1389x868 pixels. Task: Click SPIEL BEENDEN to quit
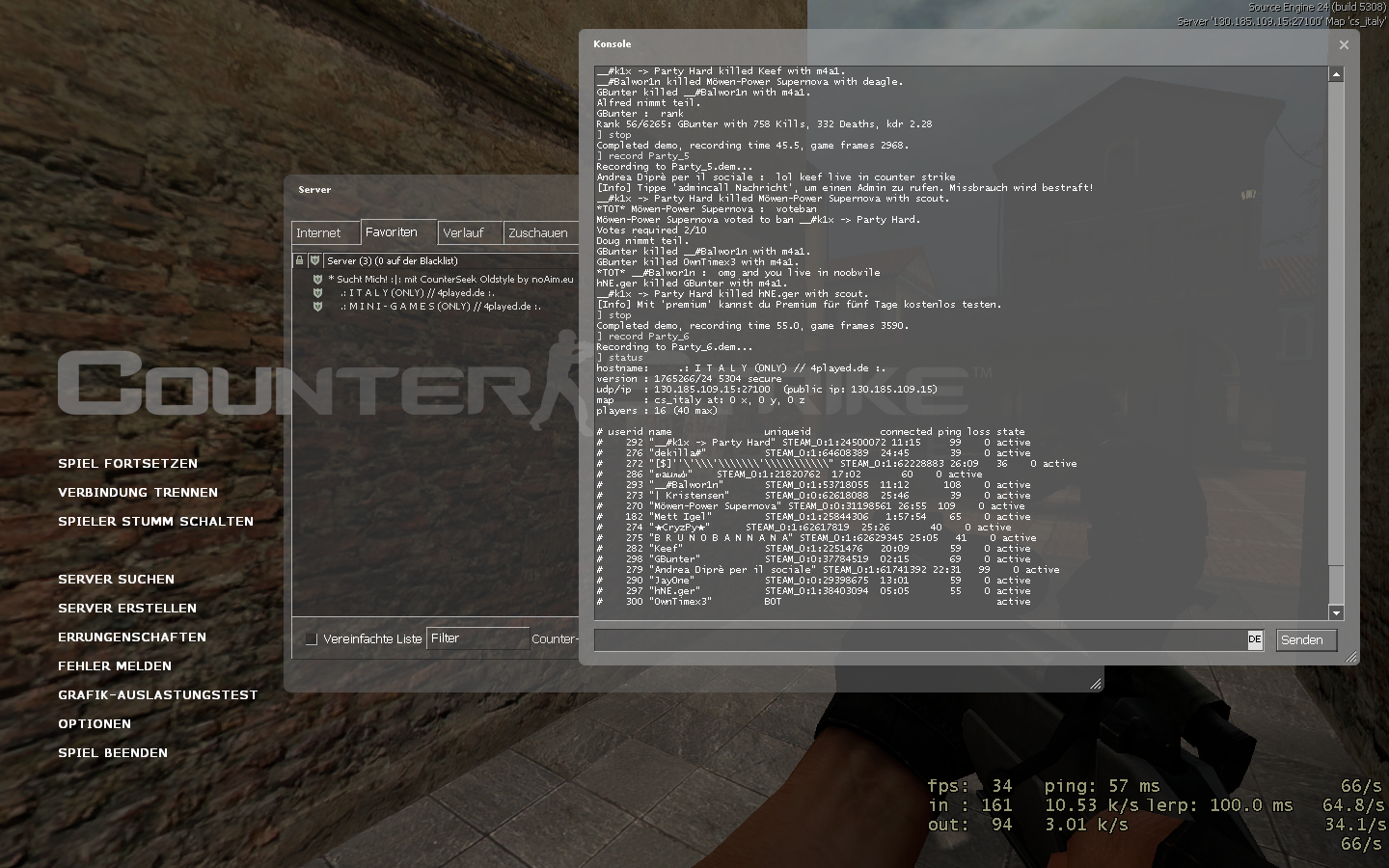point(113,752)
